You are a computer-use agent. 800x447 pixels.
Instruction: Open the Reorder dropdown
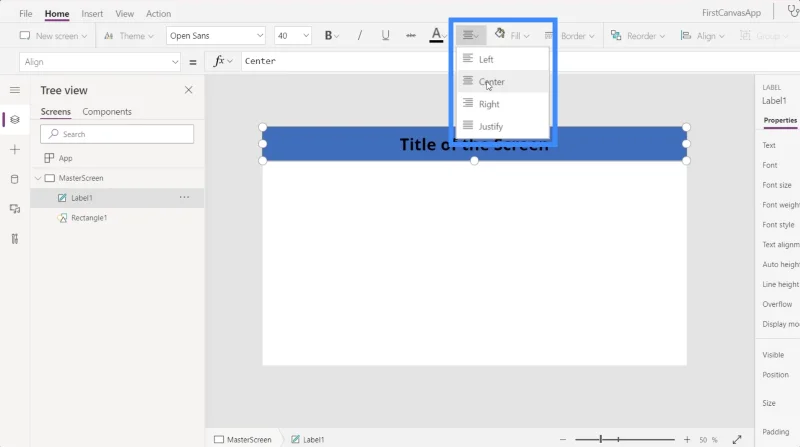coord(638,36)
